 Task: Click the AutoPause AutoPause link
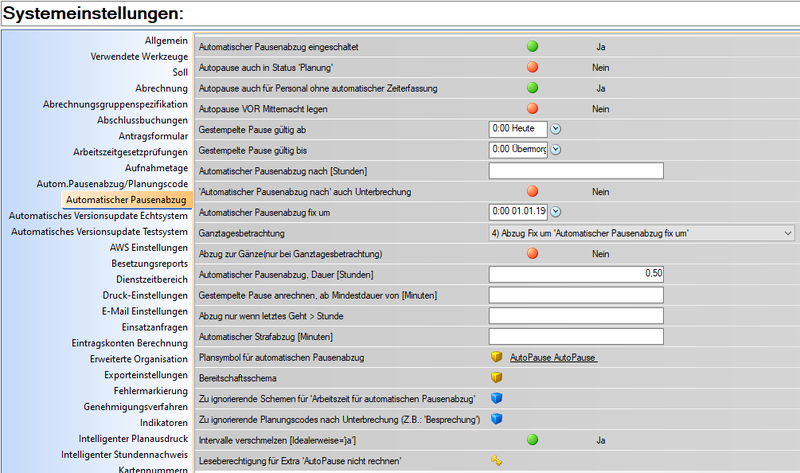tap(553, 357)
